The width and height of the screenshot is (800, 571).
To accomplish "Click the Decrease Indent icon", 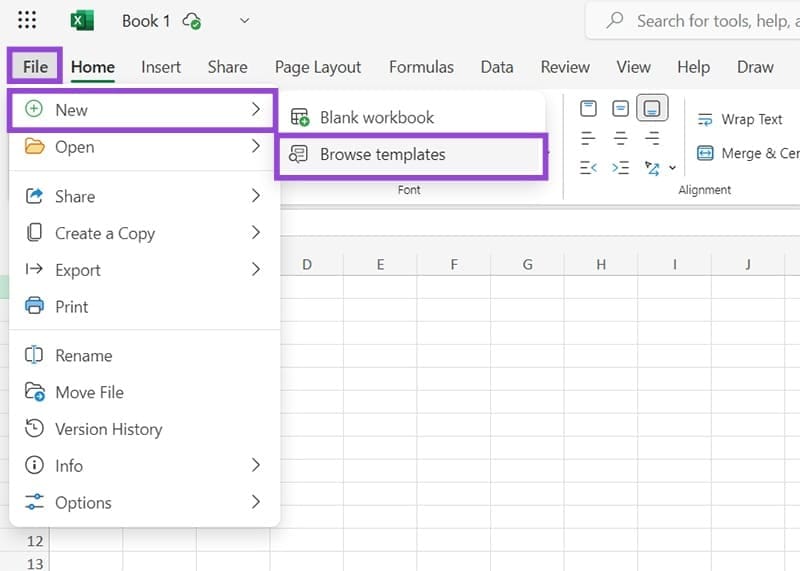I will coord(588,167).
